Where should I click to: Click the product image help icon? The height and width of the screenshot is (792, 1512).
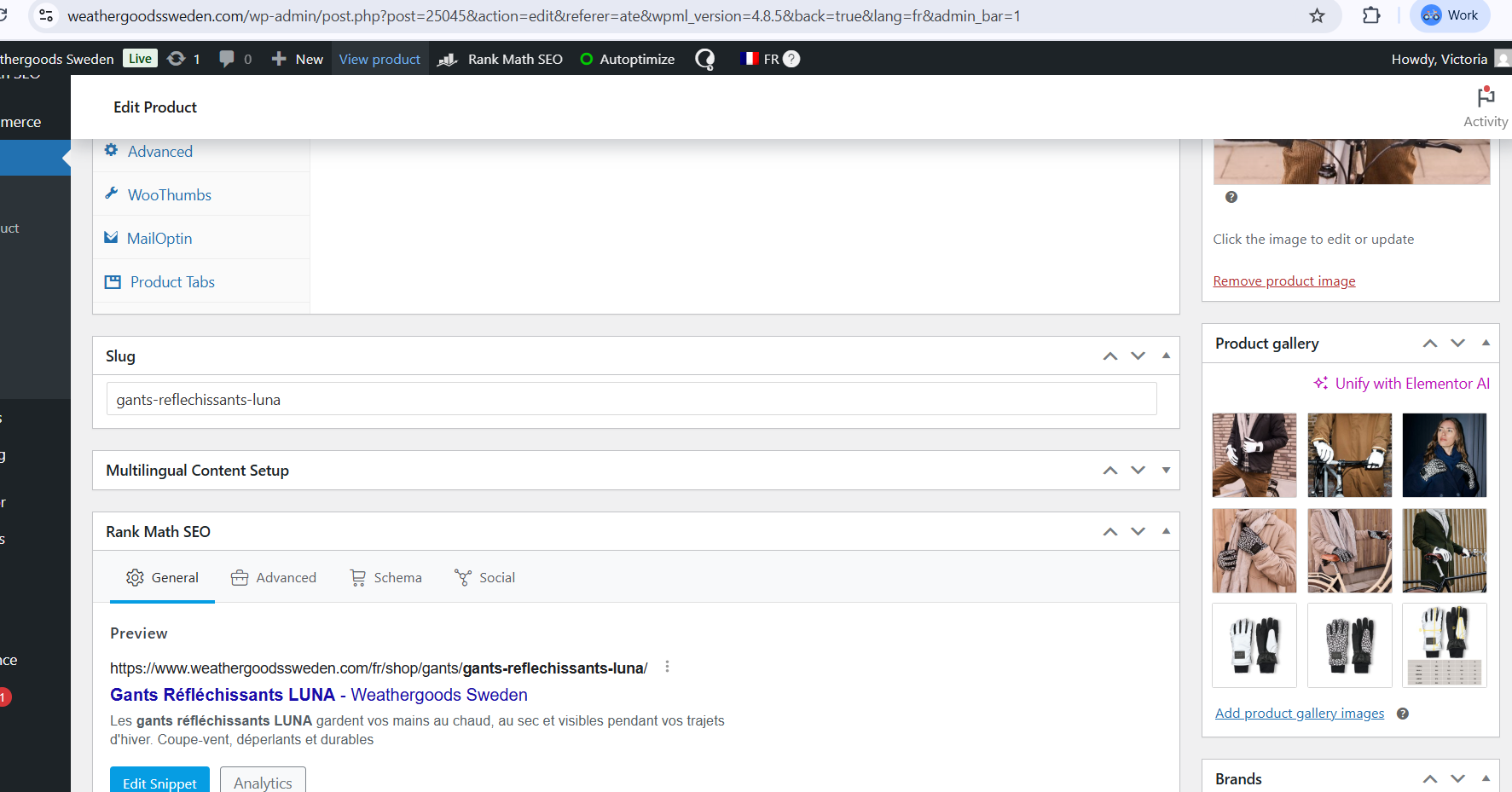(1231, 197)
